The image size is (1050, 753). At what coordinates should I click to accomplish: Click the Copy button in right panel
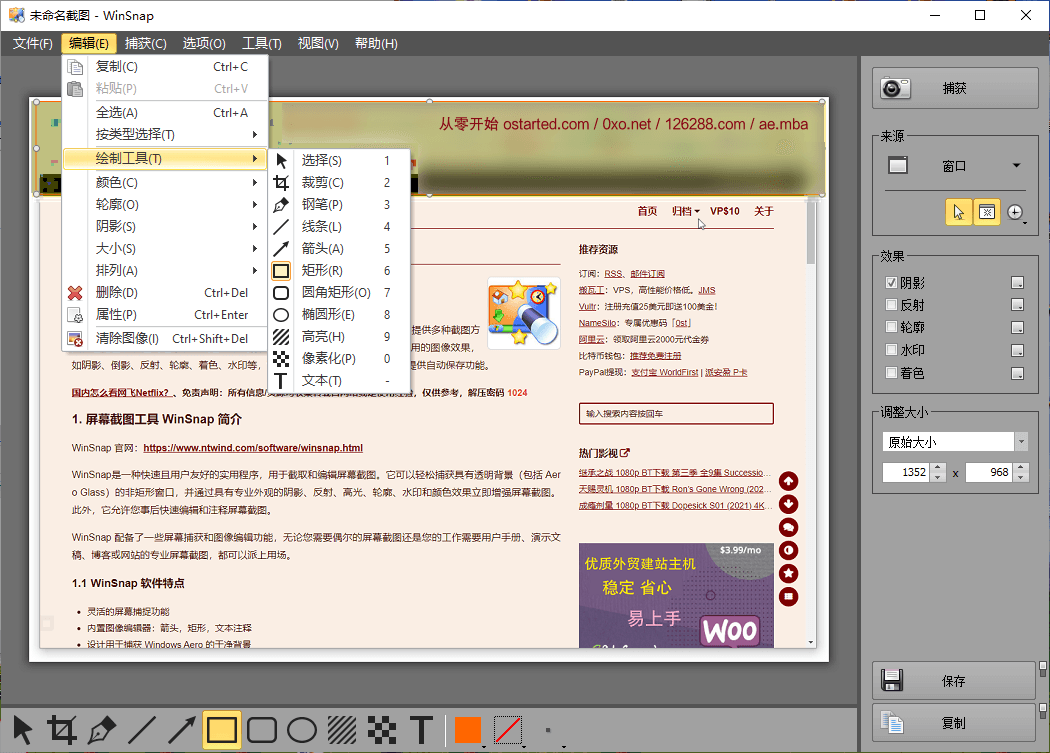955,723
